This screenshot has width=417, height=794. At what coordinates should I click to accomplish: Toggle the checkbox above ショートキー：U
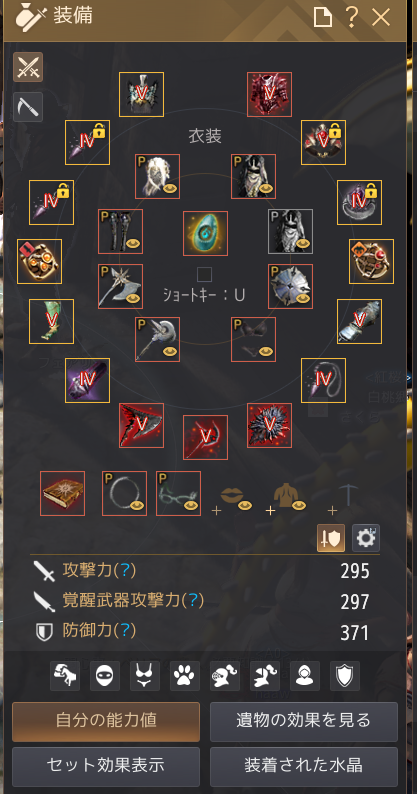tap(204, 275)
